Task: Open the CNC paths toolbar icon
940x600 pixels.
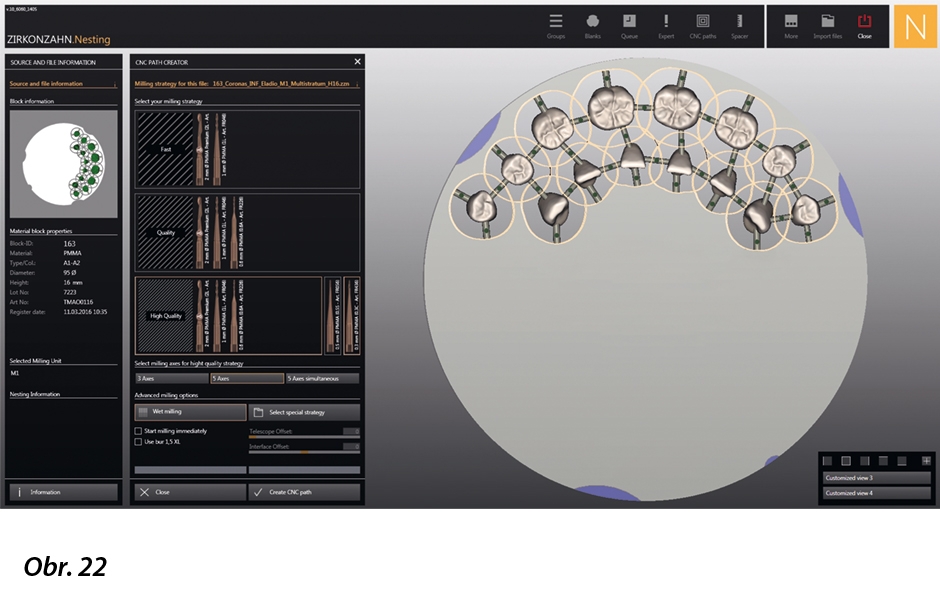Action: click(703, 26)
